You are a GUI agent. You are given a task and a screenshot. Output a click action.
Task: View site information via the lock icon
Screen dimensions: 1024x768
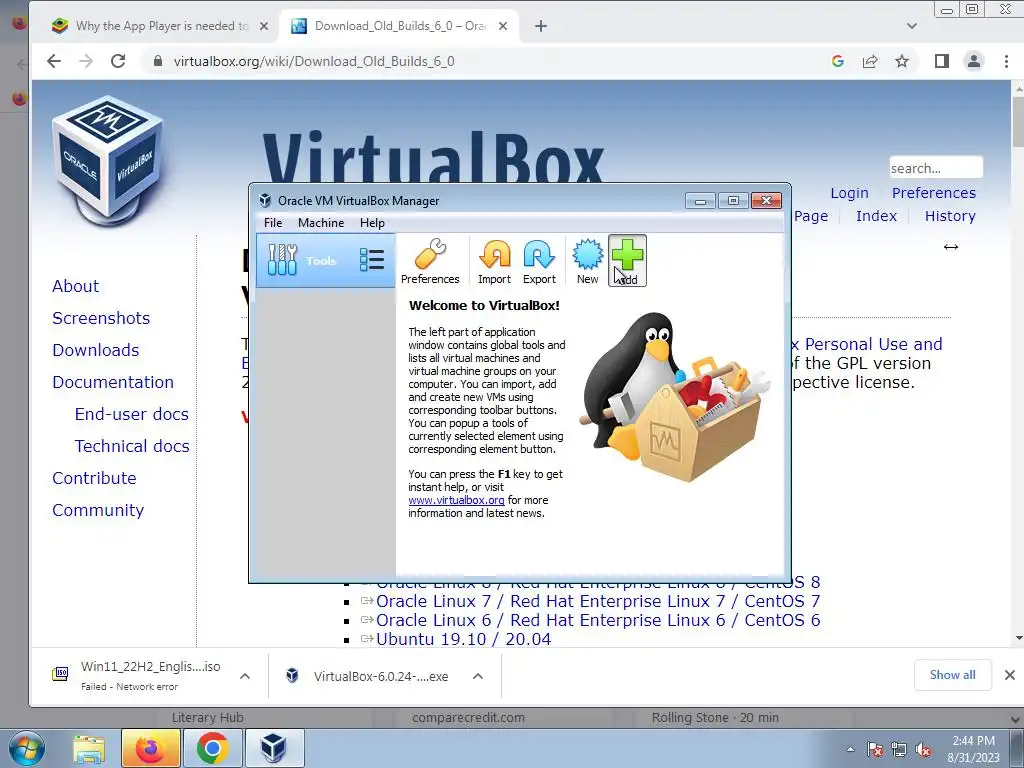tap(157, 61)
